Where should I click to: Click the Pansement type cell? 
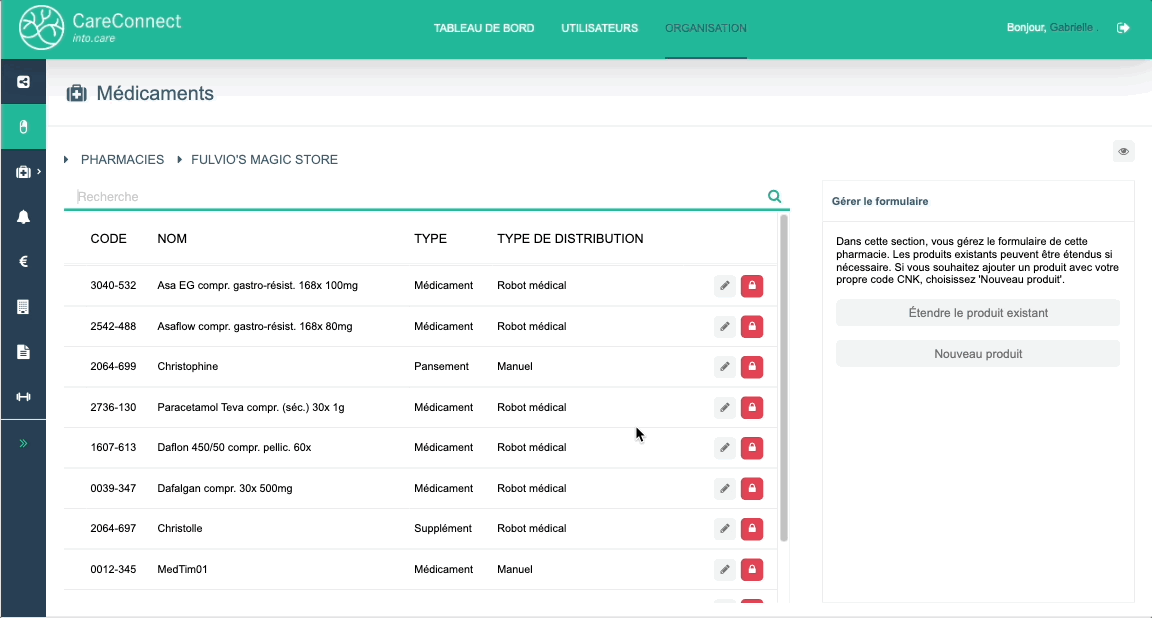click(x=442, y=366)
